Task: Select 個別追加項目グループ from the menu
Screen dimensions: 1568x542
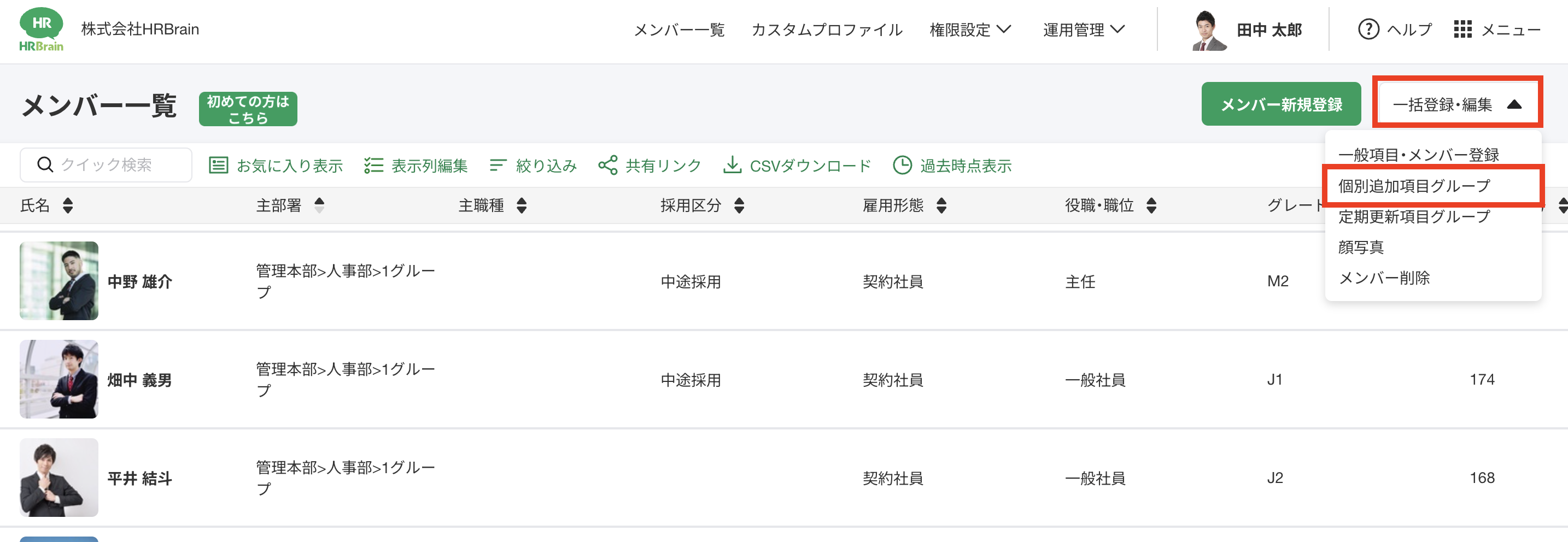Action: [1414, 186]
